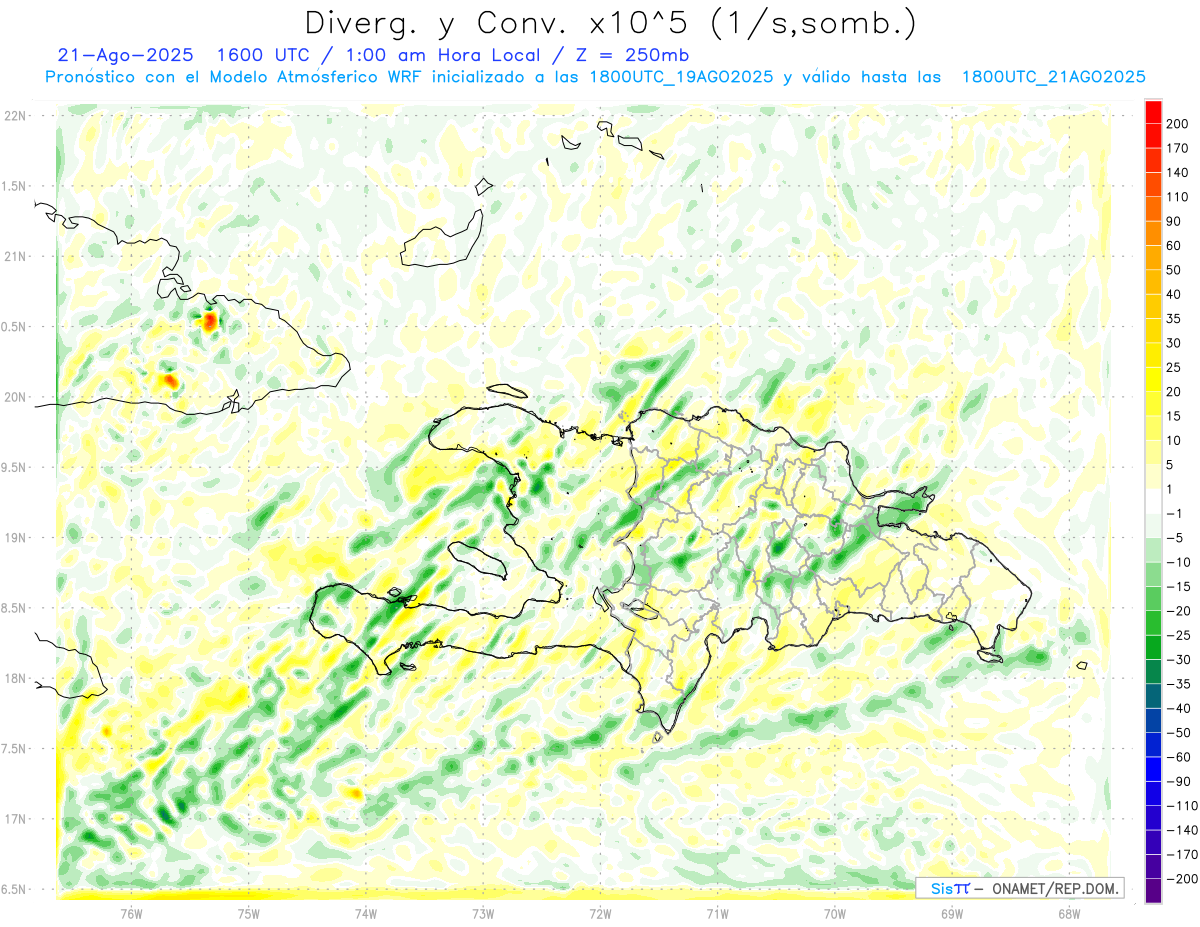Image resolution: width=1200 pixels, height=927 pixels.
Task: Click the longitude label "74W"
Action: (x=366, y=913)
